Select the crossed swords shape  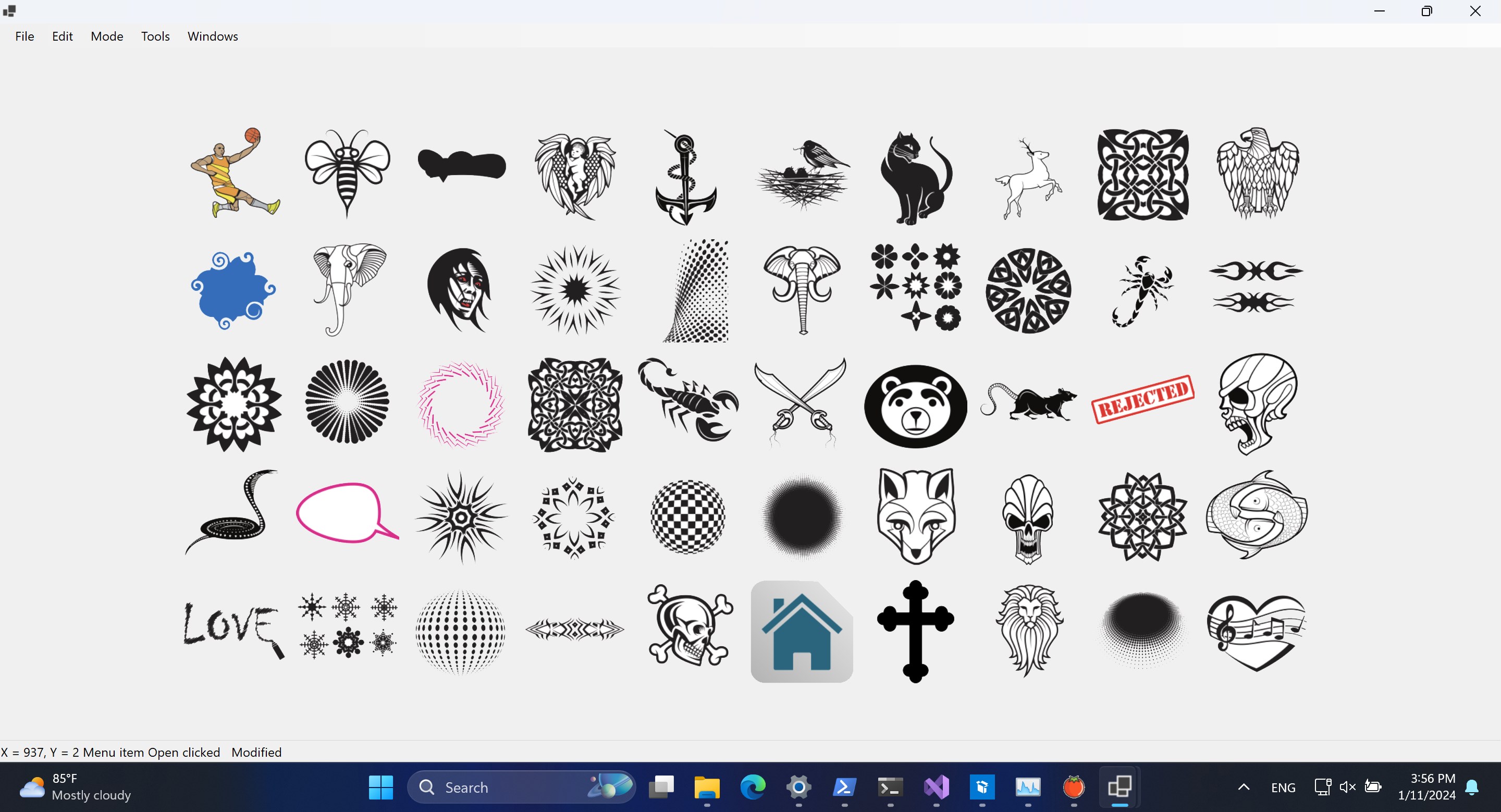[801, 403]
